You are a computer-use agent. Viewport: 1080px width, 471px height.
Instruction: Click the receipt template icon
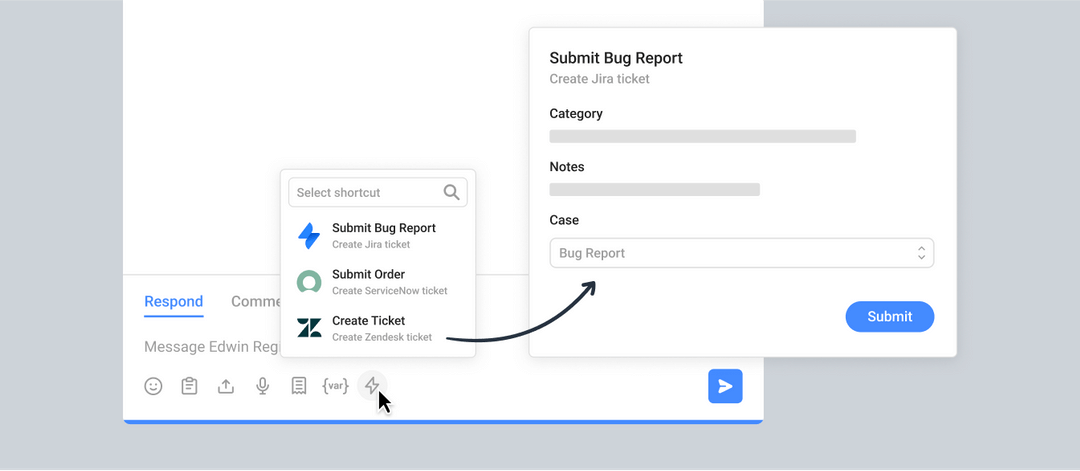[x=298, y=386]
